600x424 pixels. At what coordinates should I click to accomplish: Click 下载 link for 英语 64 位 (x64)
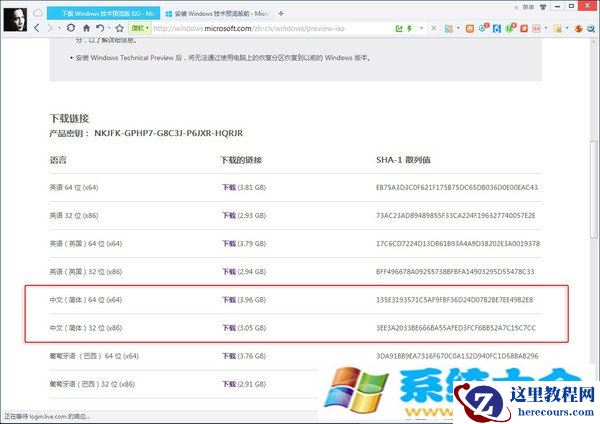(x=229, y=188)
